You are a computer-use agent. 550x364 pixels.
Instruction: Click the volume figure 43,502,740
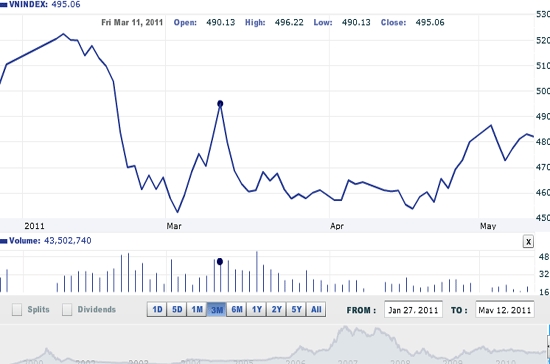[x=68, y=241]
